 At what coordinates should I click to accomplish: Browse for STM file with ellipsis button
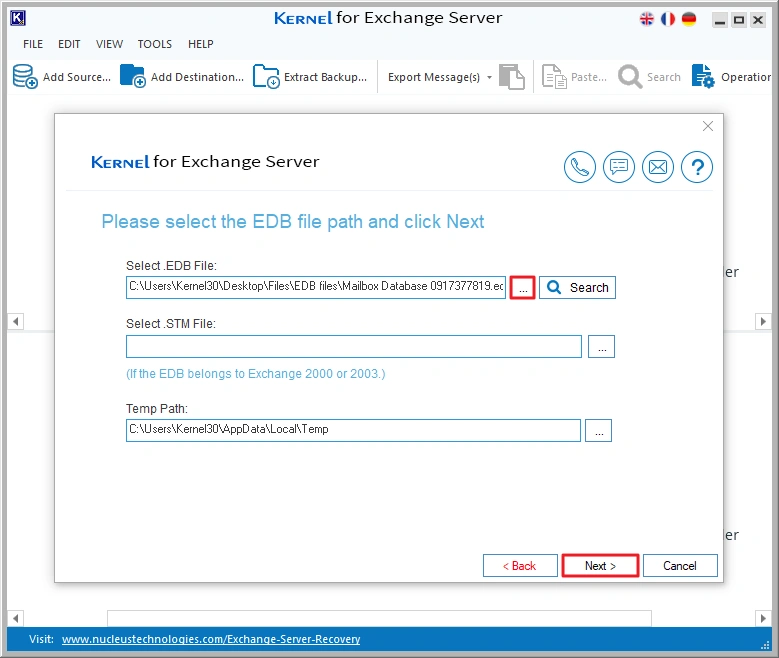pyautogui.click(x=602, y=346)
